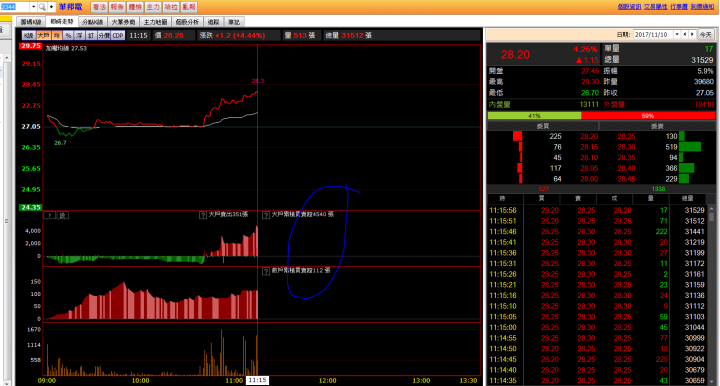Toggle the chart option button left of 分價
The width and height of the screenshot is (720, 386).
pos(91,35)
